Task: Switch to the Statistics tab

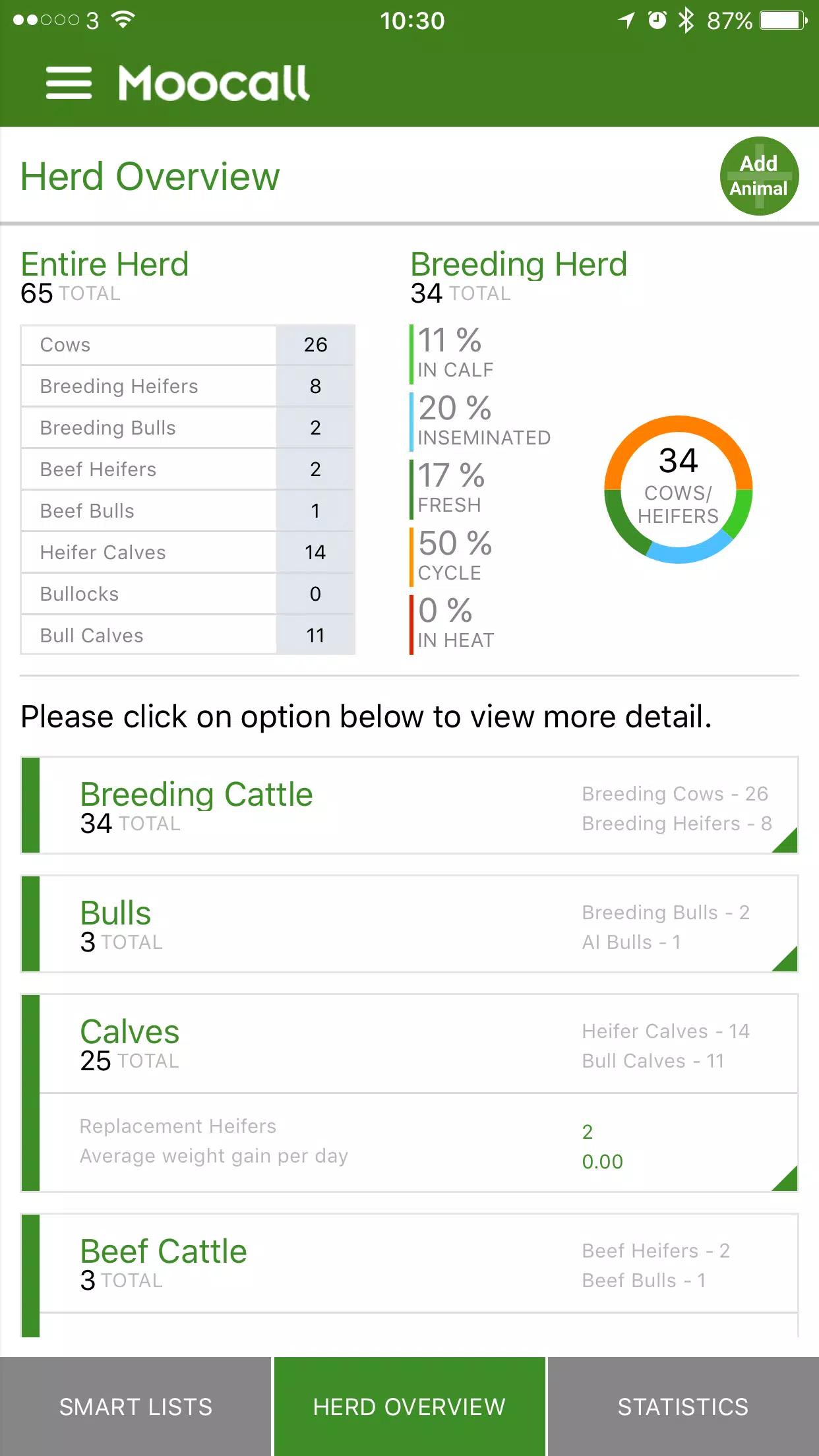Action: tap(683, 1407)
